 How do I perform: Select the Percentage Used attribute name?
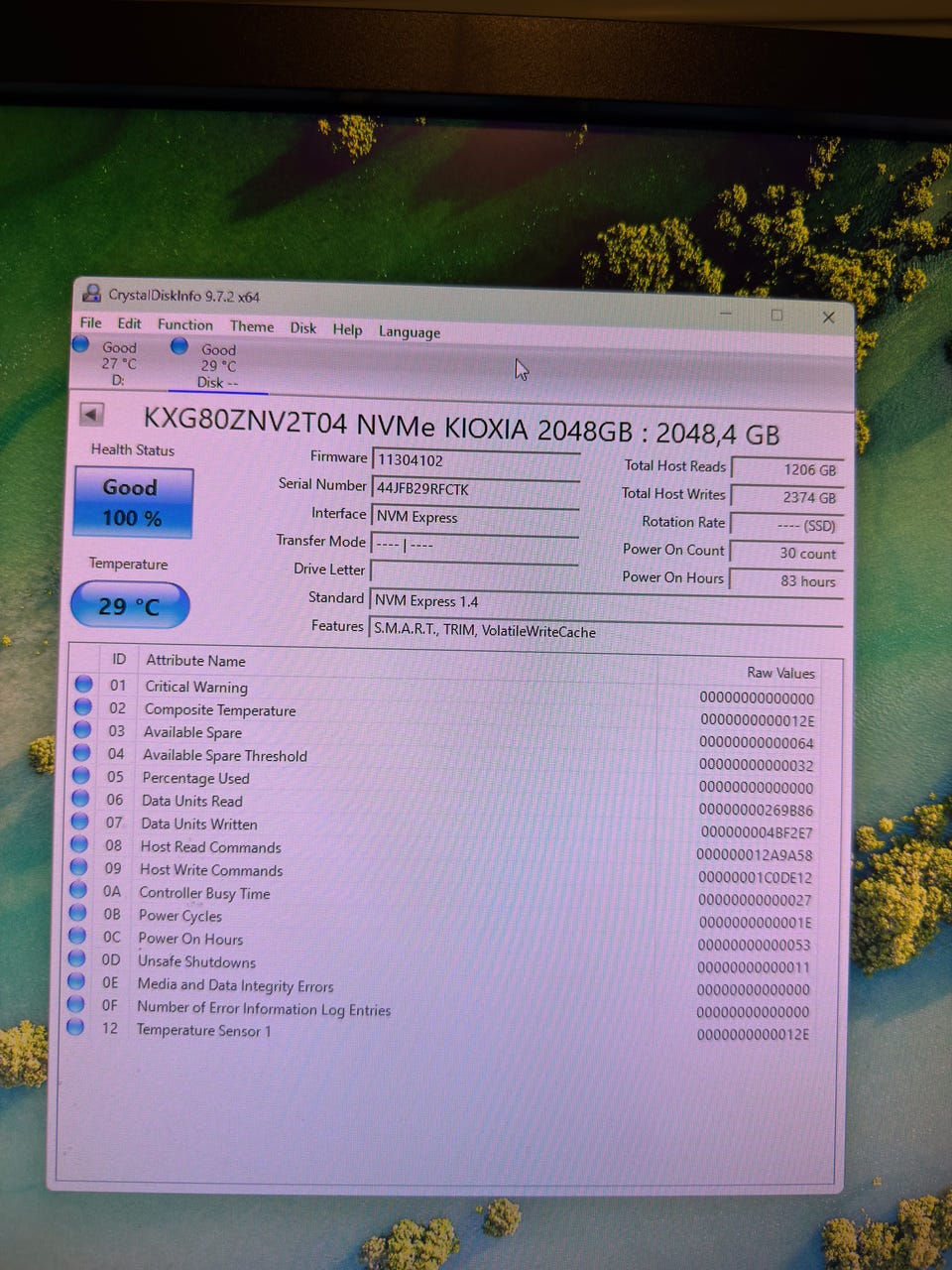tap(196, 778)
